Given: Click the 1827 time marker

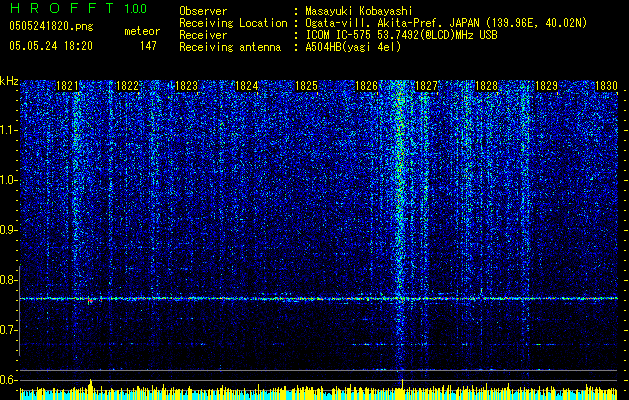Looking at the screenshot, I should pyautogui.click(x=426, y=86).
